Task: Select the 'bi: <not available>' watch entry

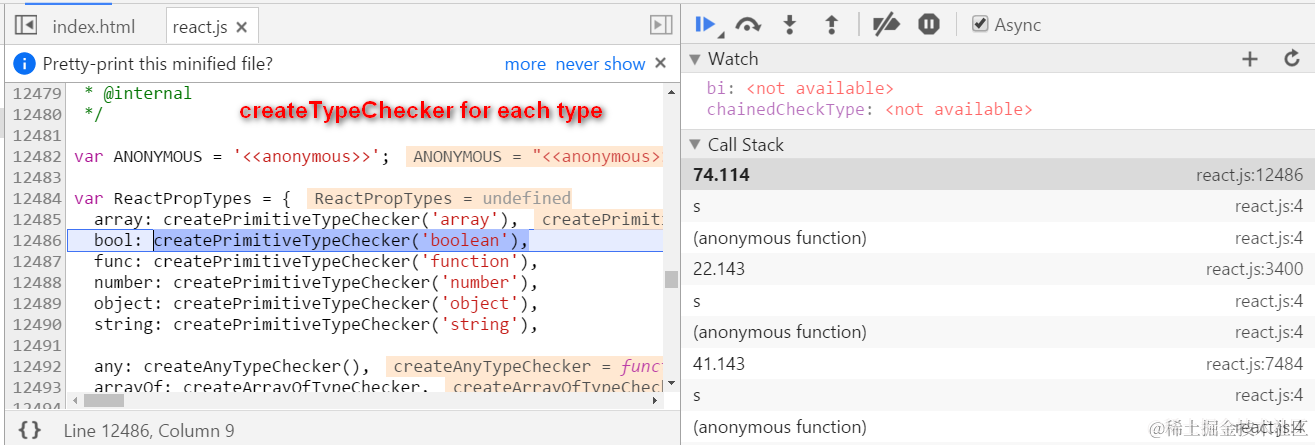Action: (800, 88)
